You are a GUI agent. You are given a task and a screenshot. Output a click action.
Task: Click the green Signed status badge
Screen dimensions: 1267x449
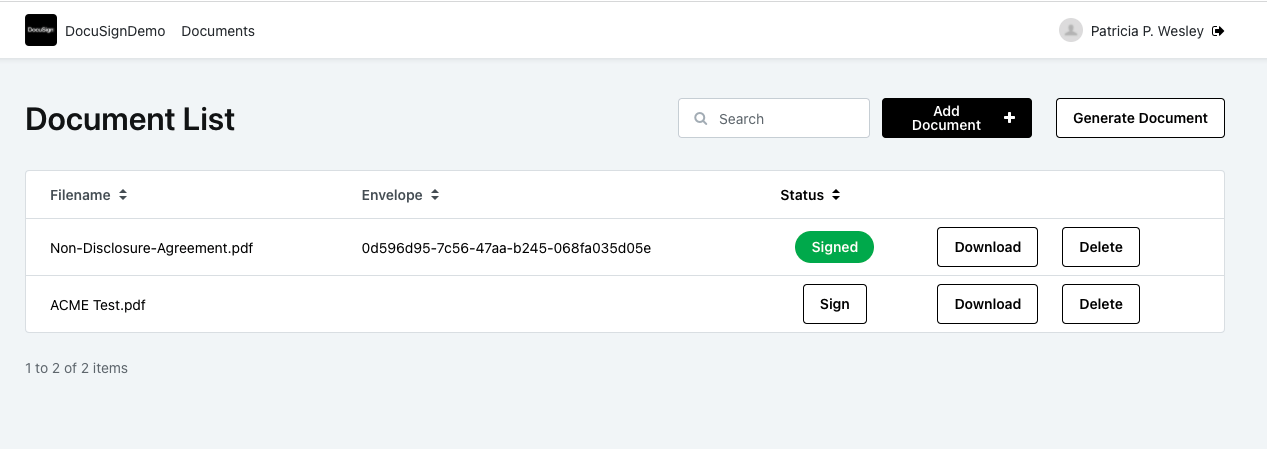[x=834, y=247]
